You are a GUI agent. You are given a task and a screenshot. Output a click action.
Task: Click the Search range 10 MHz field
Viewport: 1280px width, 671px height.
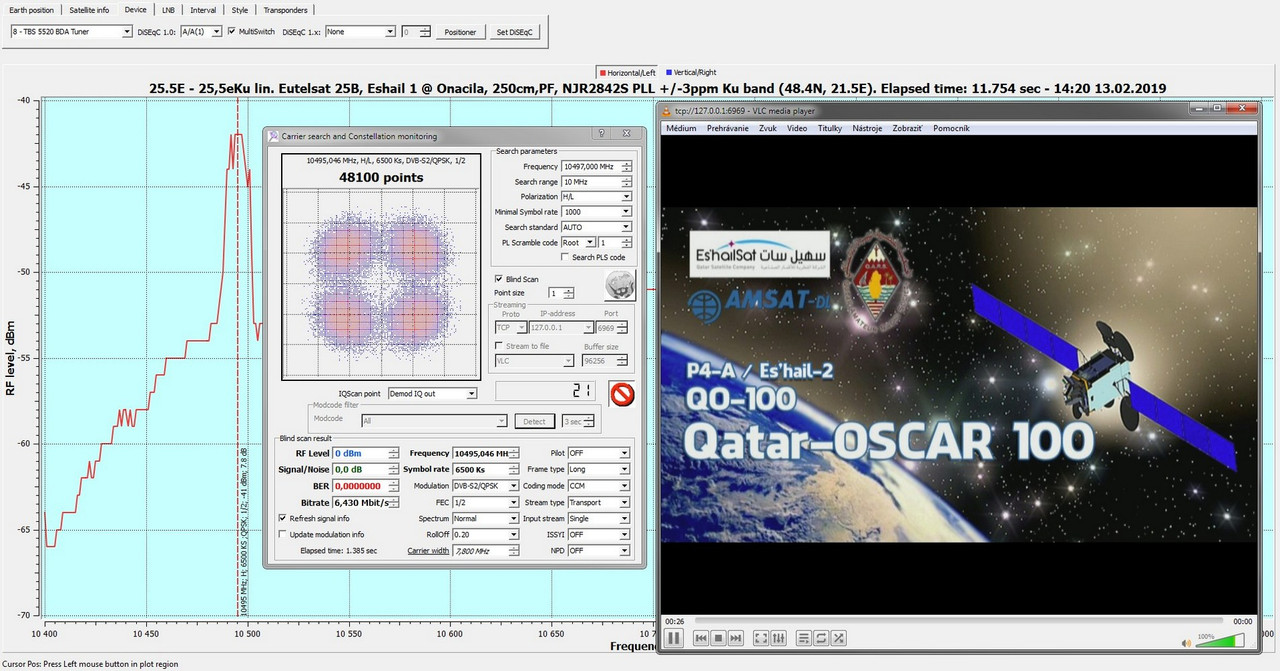(596, 182)
